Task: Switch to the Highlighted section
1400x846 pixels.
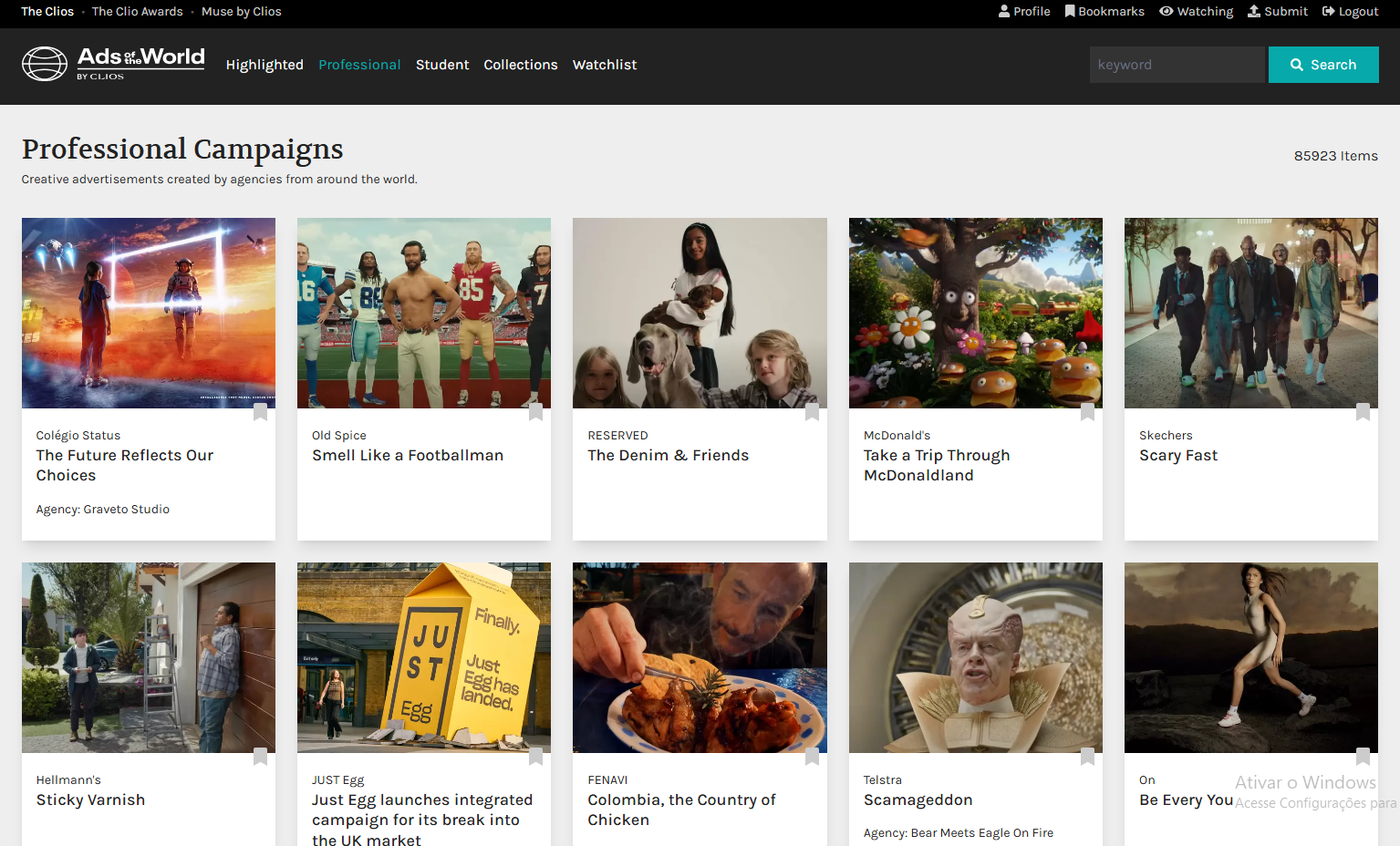Action: pyautogui.click(x=264, y=65)
